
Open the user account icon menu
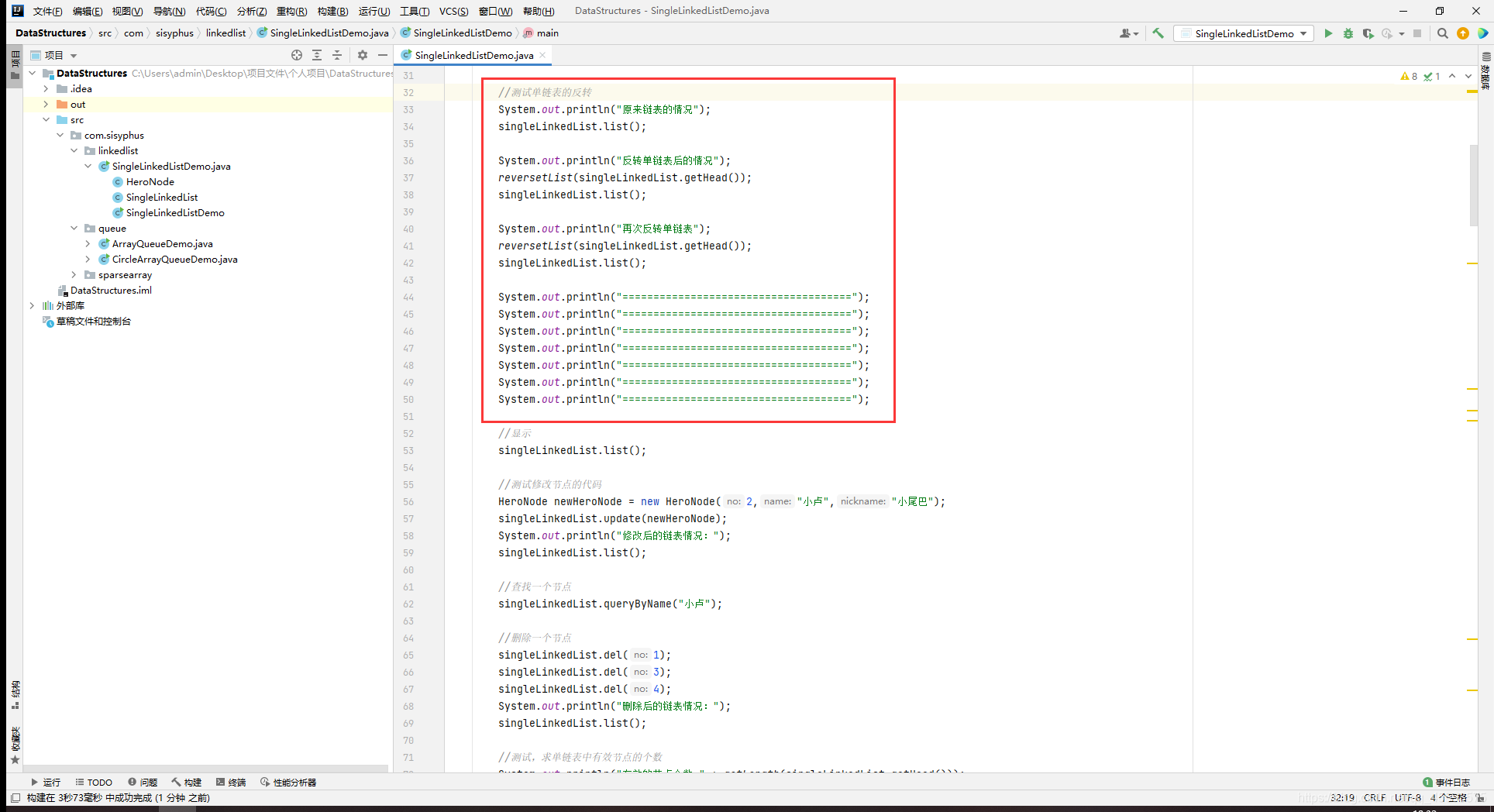[1128, 33]
